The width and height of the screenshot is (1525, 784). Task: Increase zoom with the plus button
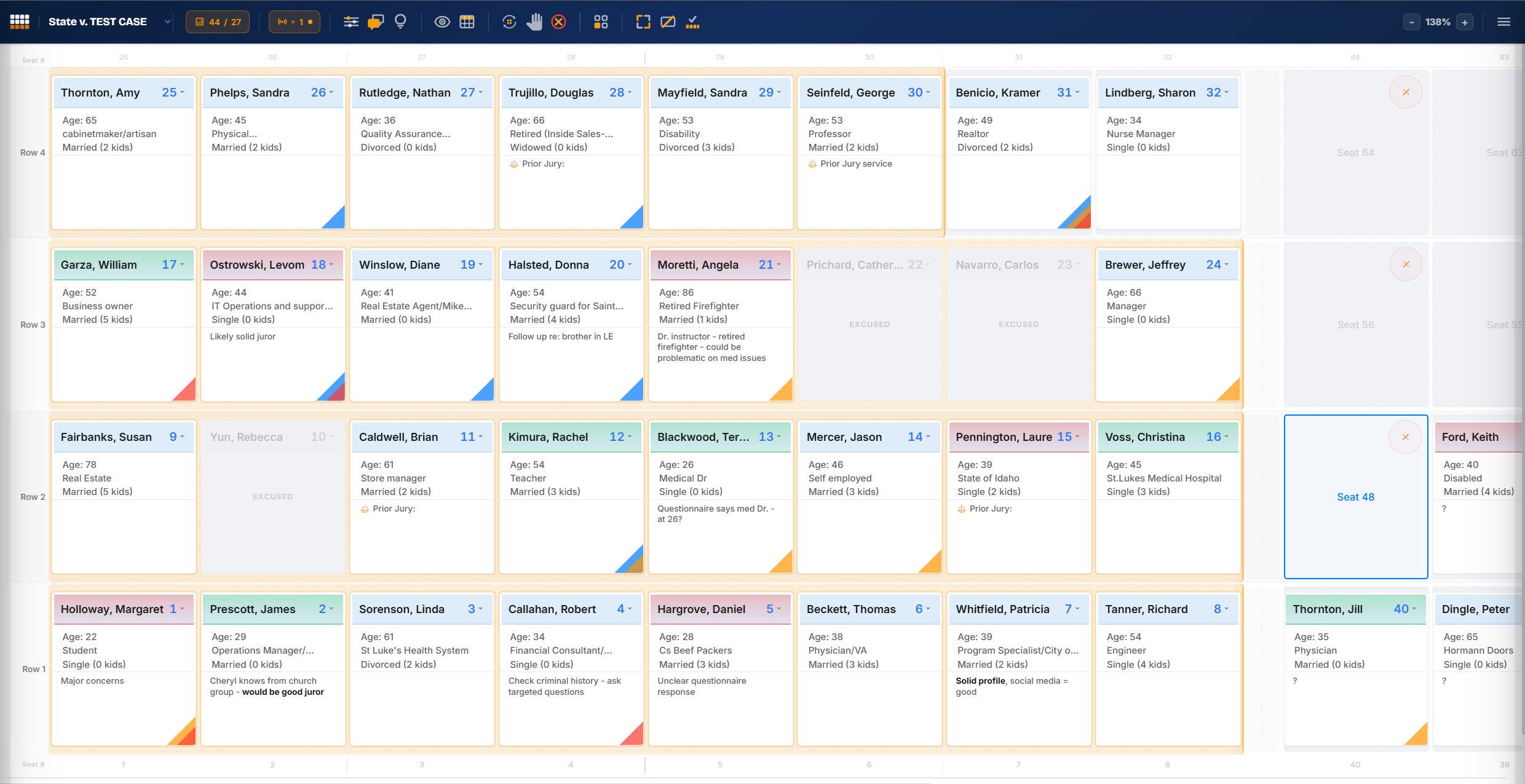coord(1465,22)
